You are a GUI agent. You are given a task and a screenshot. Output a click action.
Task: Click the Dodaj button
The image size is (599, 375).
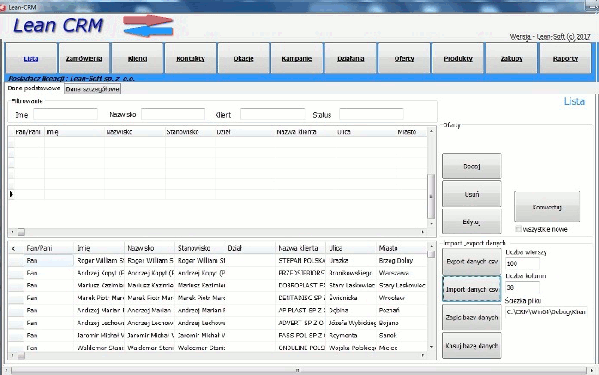coord(472,166)
